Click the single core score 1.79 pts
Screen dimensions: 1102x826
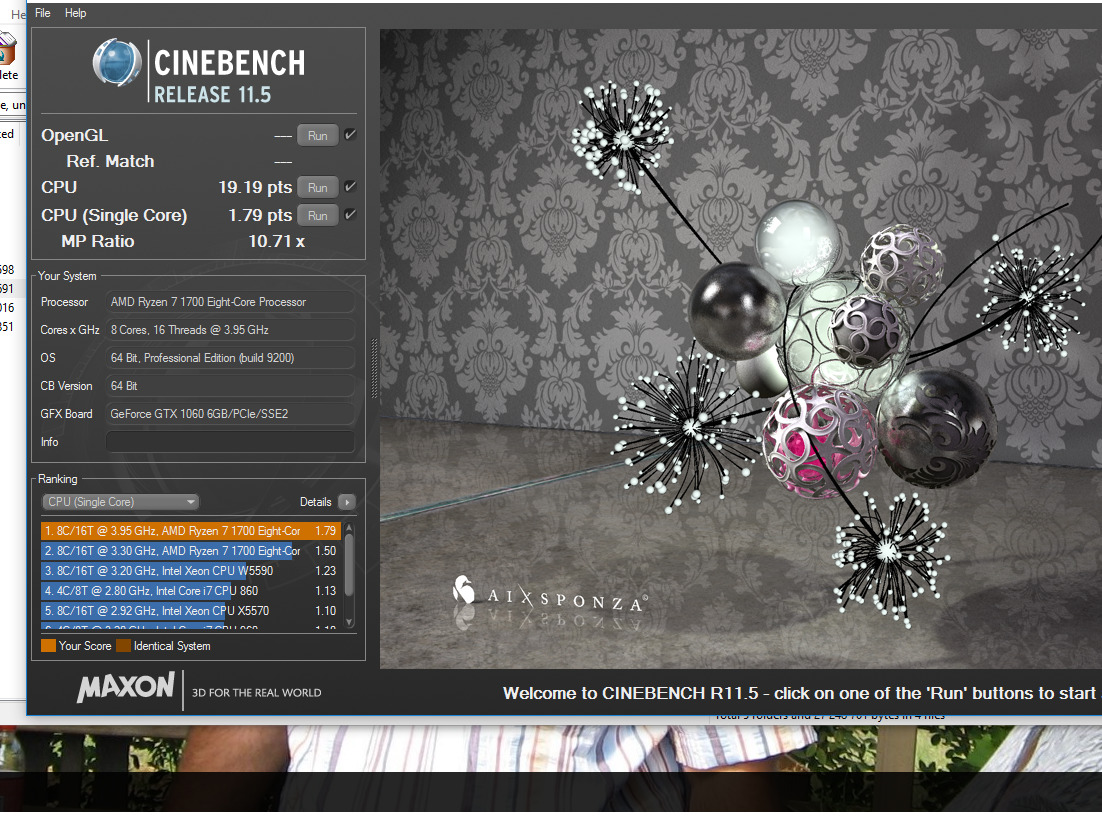point(260,216)
